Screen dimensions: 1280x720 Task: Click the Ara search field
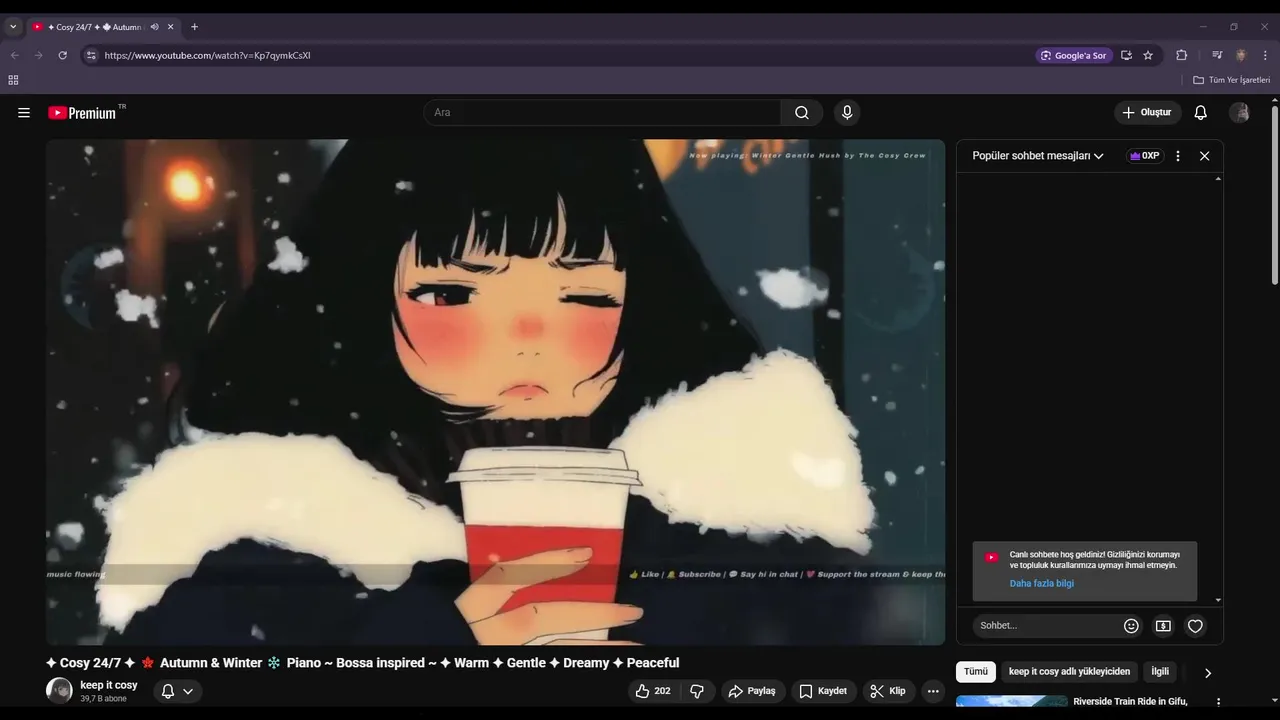[x=602, y=113]
